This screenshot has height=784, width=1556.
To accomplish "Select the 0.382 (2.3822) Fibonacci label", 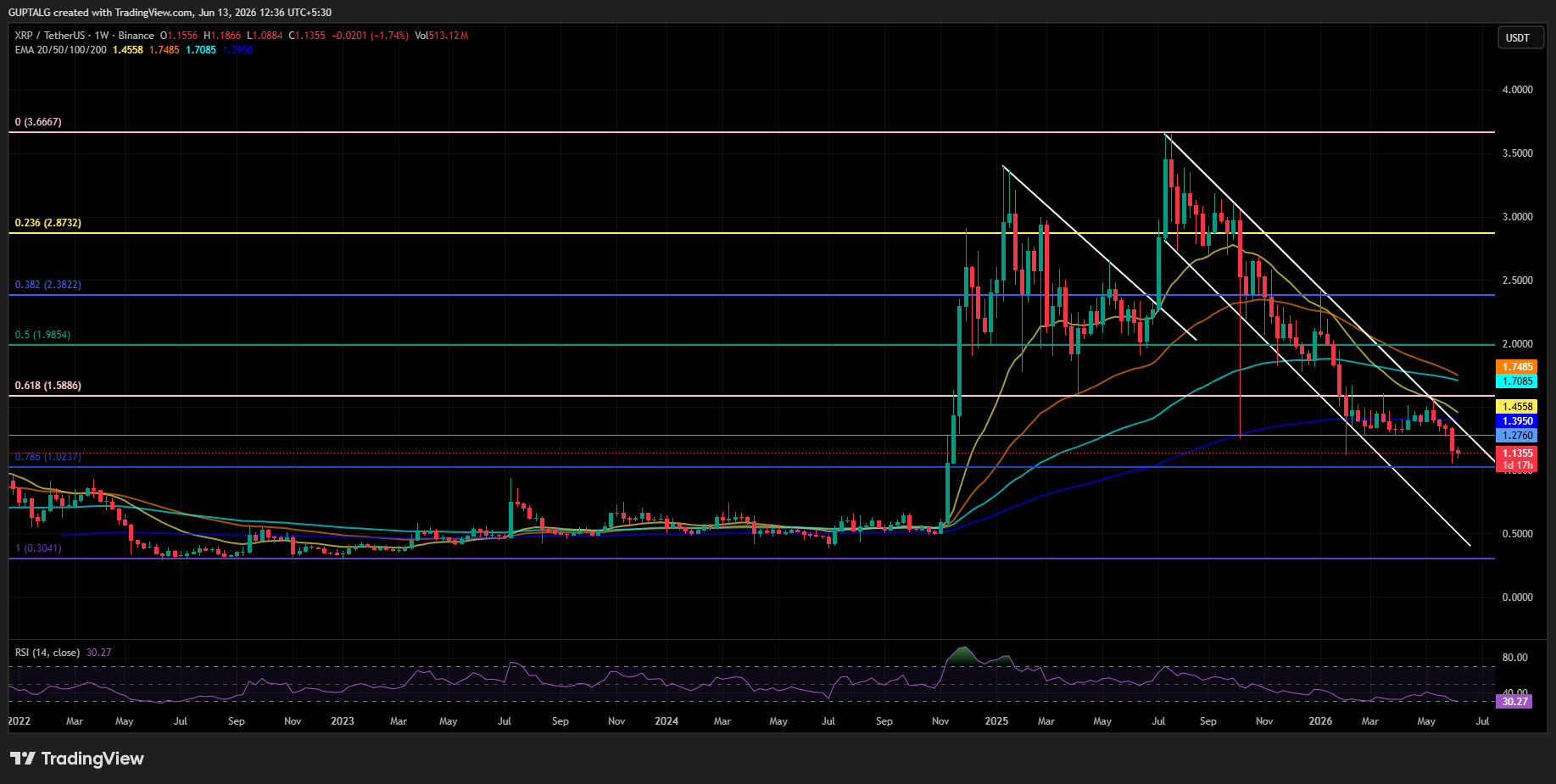I will click(x=48, y=285).
